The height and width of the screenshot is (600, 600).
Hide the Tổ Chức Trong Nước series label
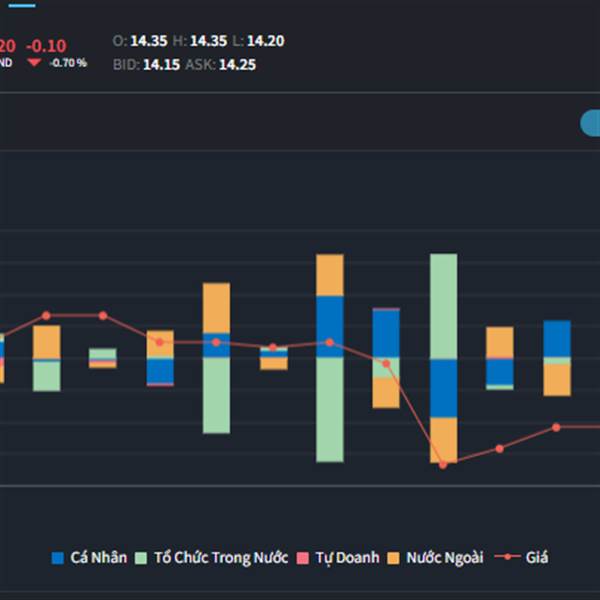220,558
